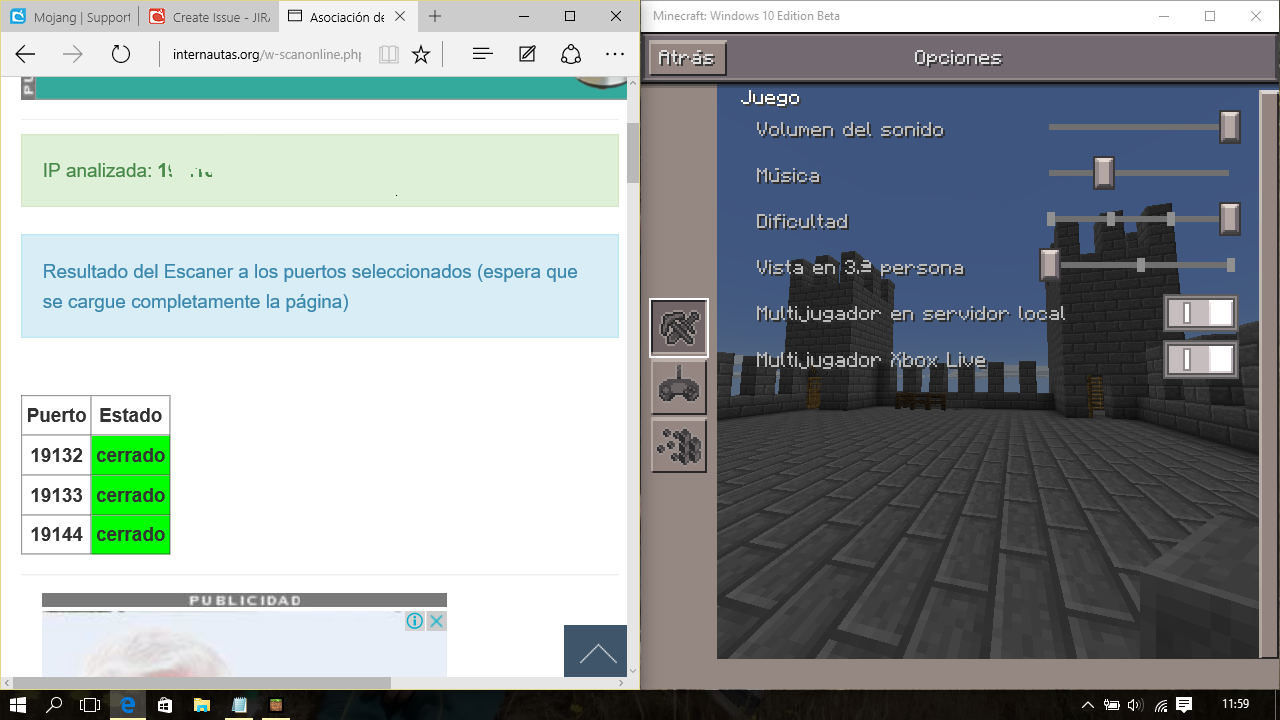Image resolution: width=1280 pixels, height=720 pixels.
Task: Check battery status in the system tray
Action: pyautogui.click(x=1112, y=705)
